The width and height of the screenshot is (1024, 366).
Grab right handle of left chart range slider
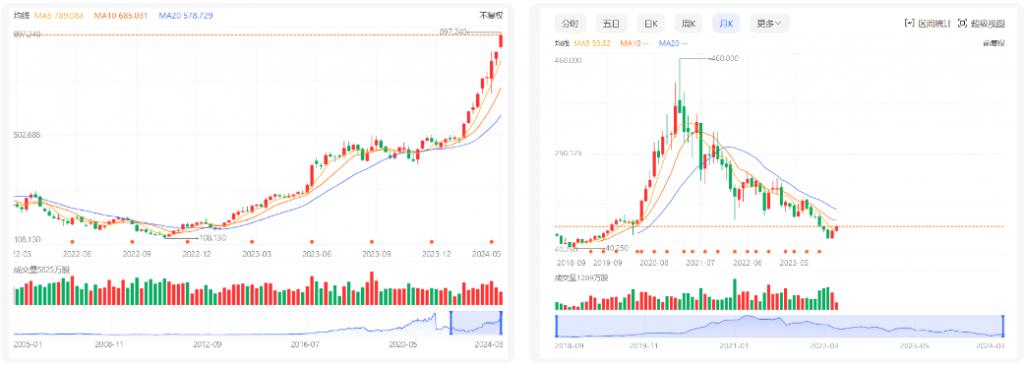tap(501, 323)
